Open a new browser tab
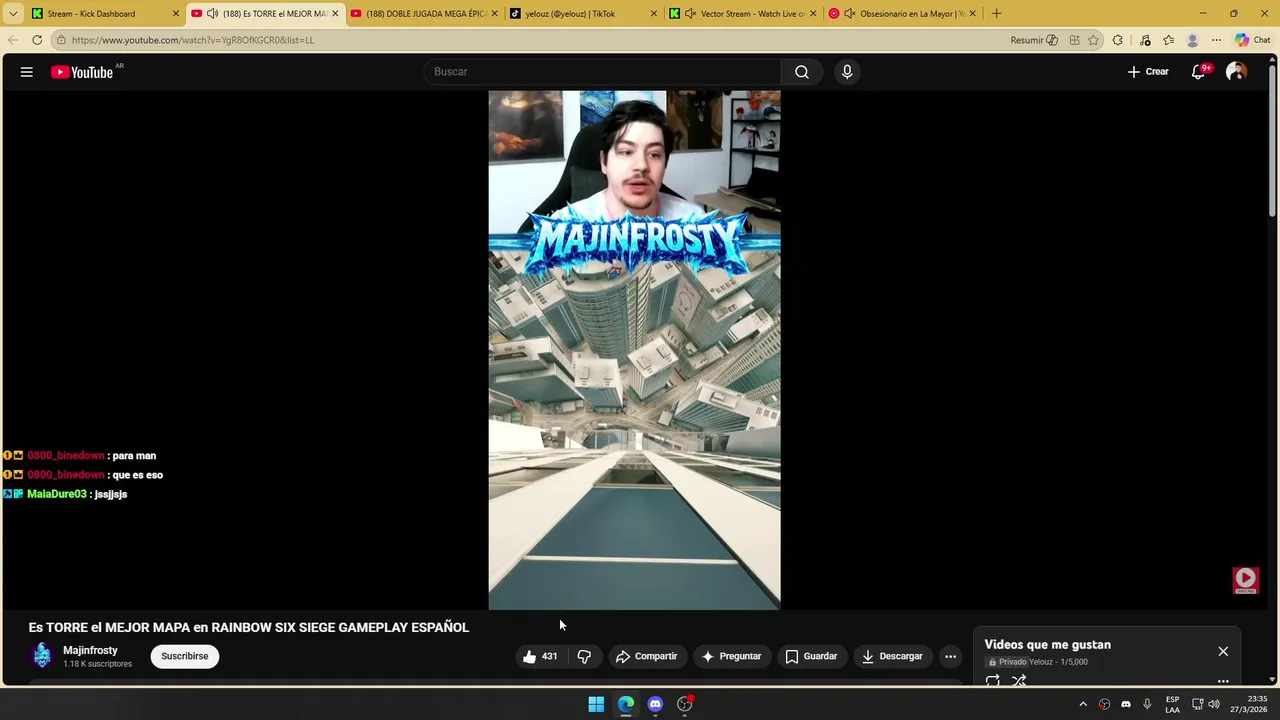Viewport: 1280px width, 720px height. [x=996, y=14]
